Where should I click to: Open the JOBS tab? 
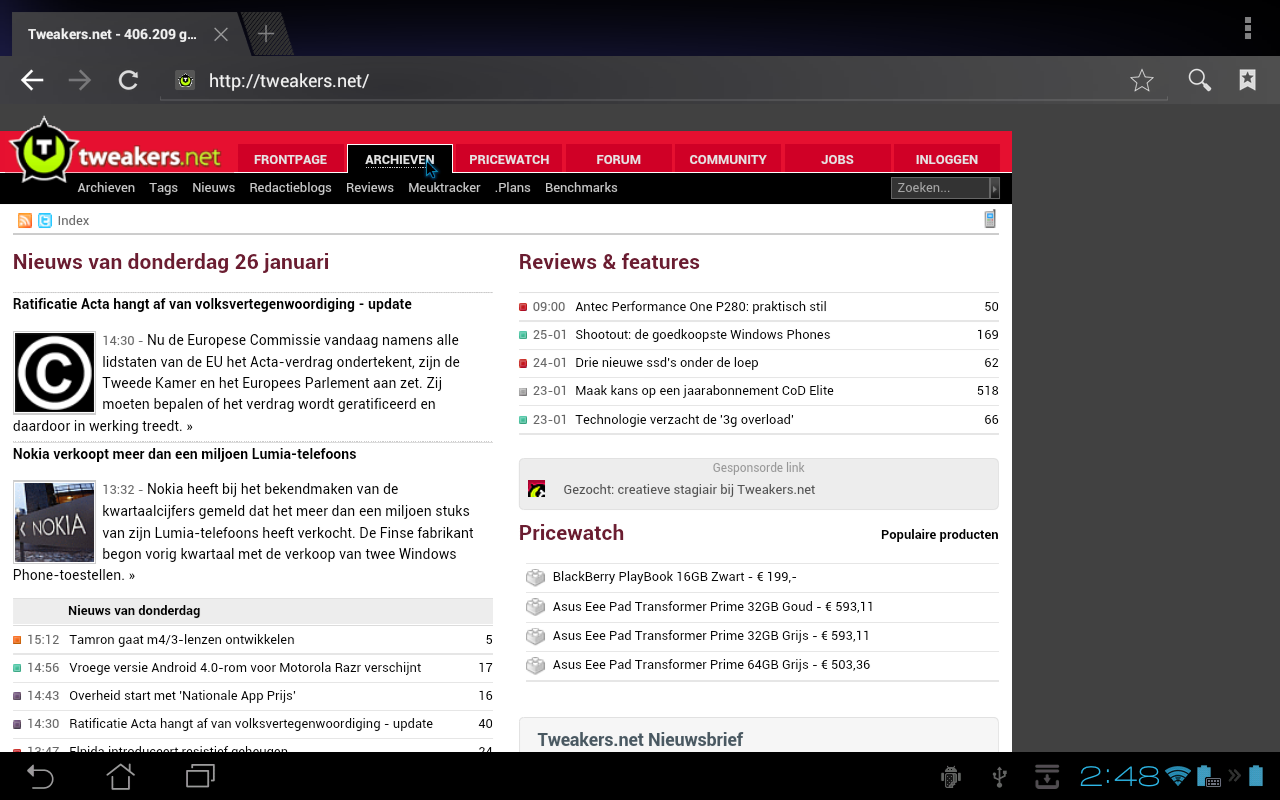(x=837, y=159)
